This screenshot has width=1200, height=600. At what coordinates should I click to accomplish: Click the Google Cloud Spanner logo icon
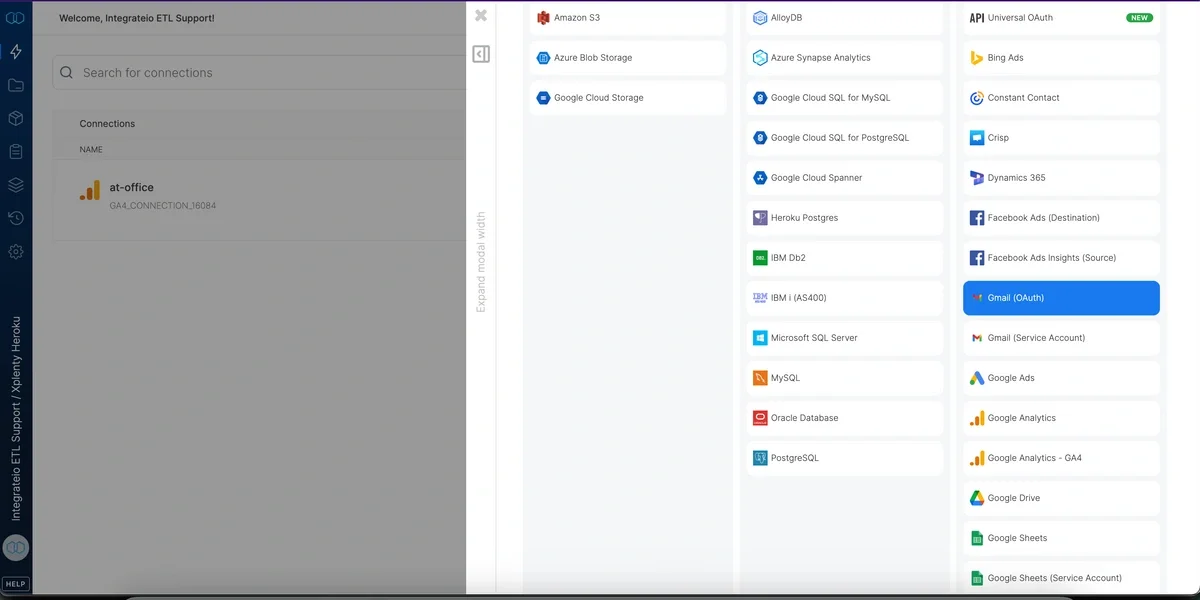point(761,178)
